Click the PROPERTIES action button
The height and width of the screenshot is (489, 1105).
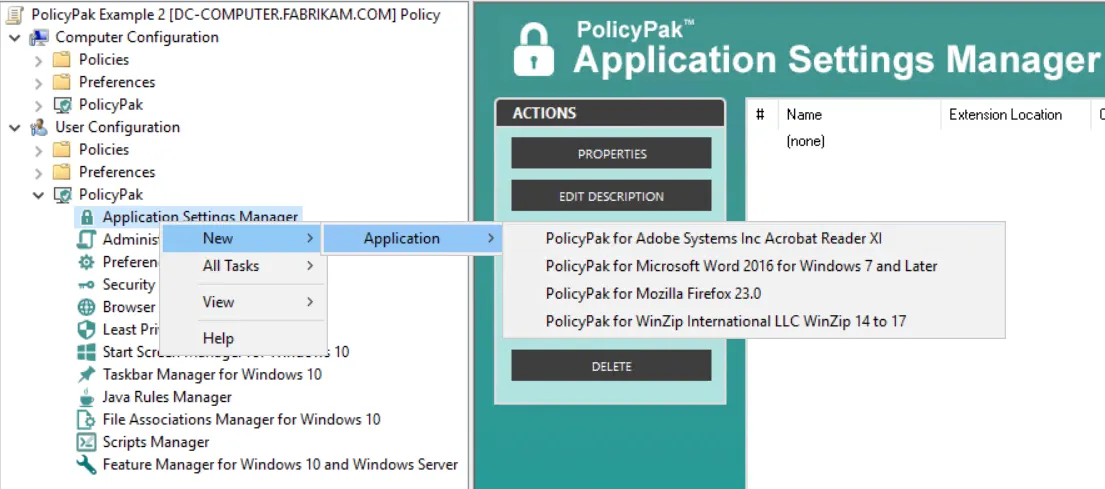(611, 154)
